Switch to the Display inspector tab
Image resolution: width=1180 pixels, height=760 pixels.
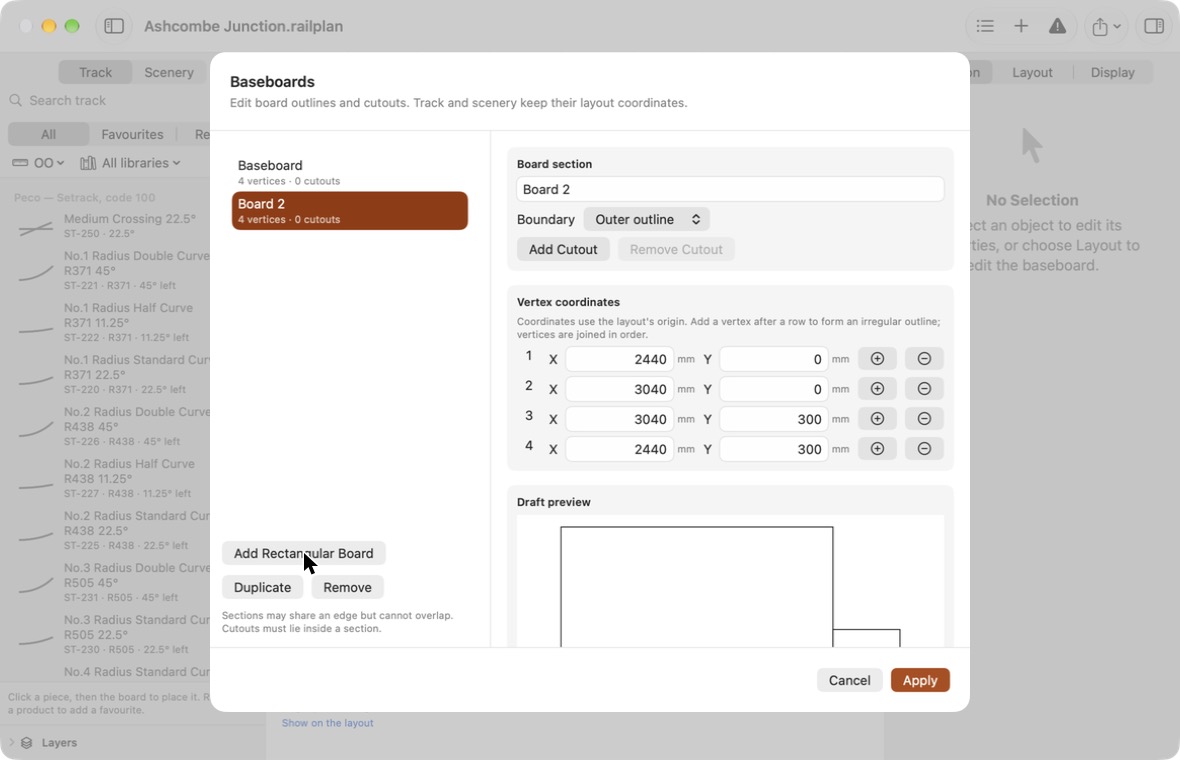click(x=1112, y=72)
